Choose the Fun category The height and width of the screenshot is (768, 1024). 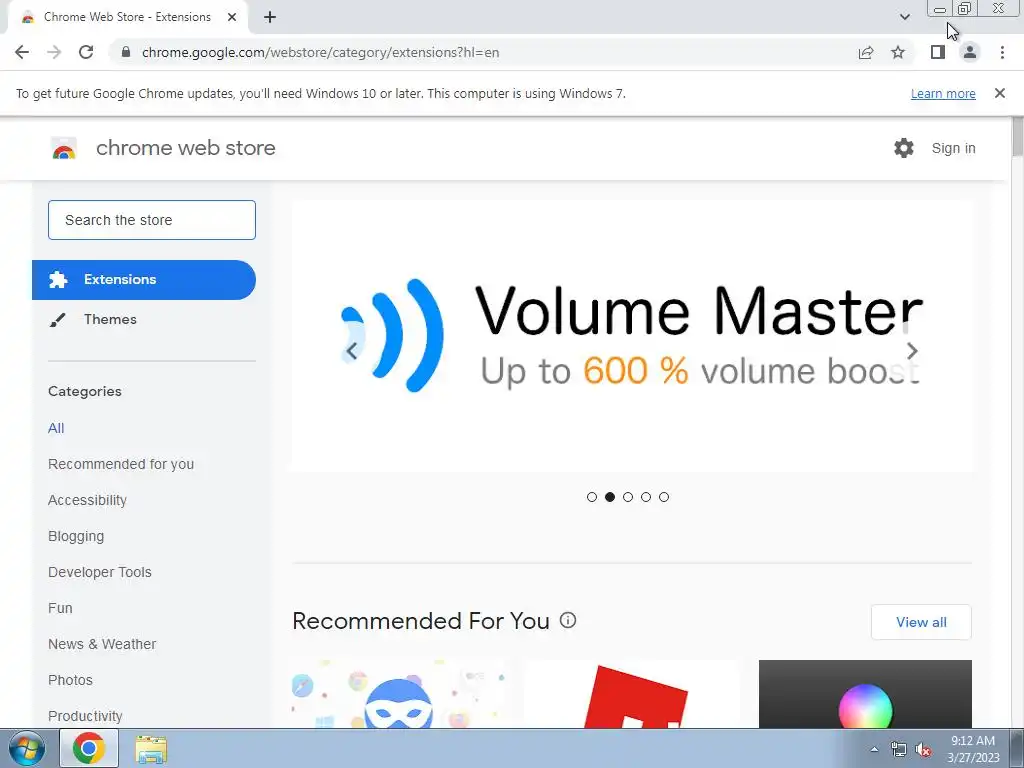[60, 608]
